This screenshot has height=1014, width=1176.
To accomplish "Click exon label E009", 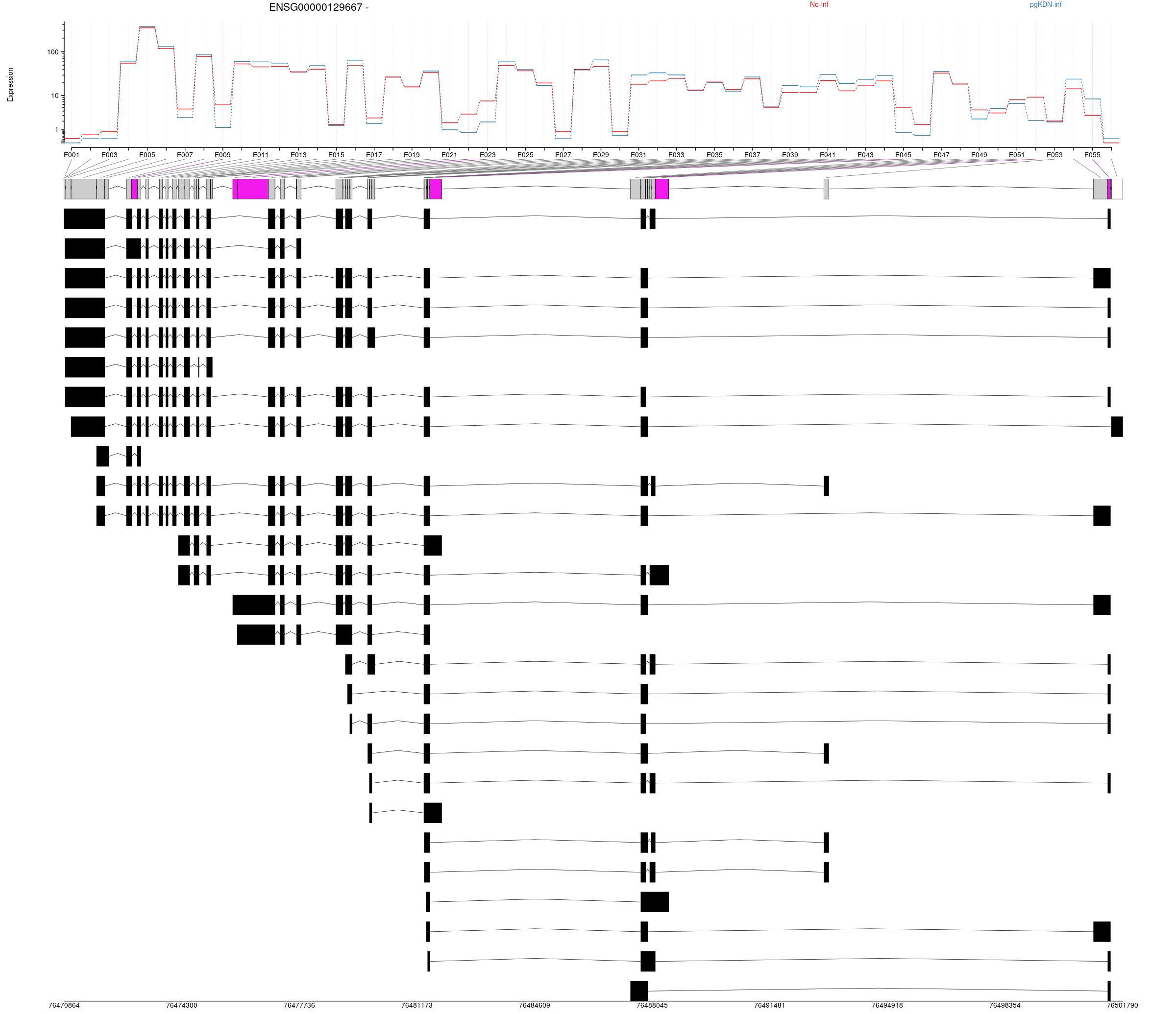I will point(222,155).
